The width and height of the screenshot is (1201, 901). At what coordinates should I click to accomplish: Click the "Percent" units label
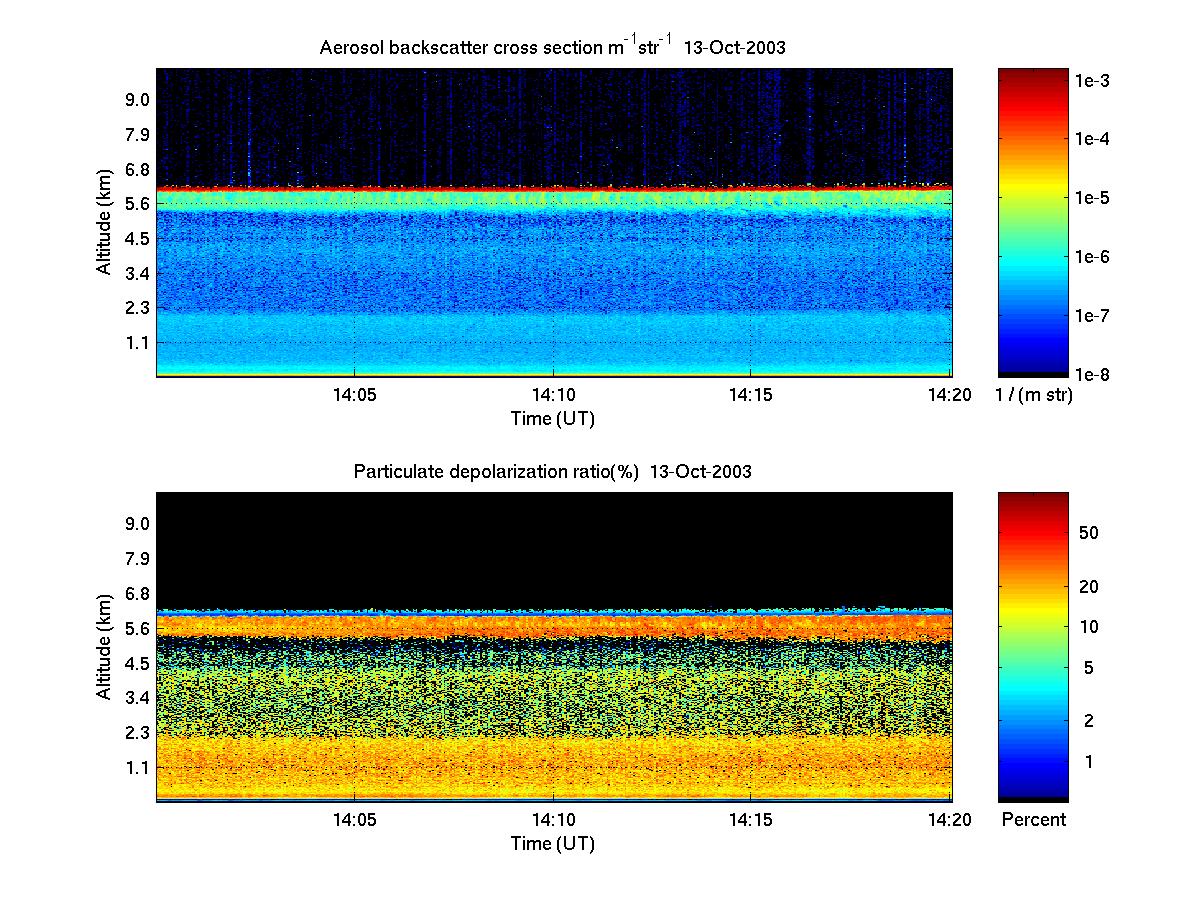coord(1034,820)
